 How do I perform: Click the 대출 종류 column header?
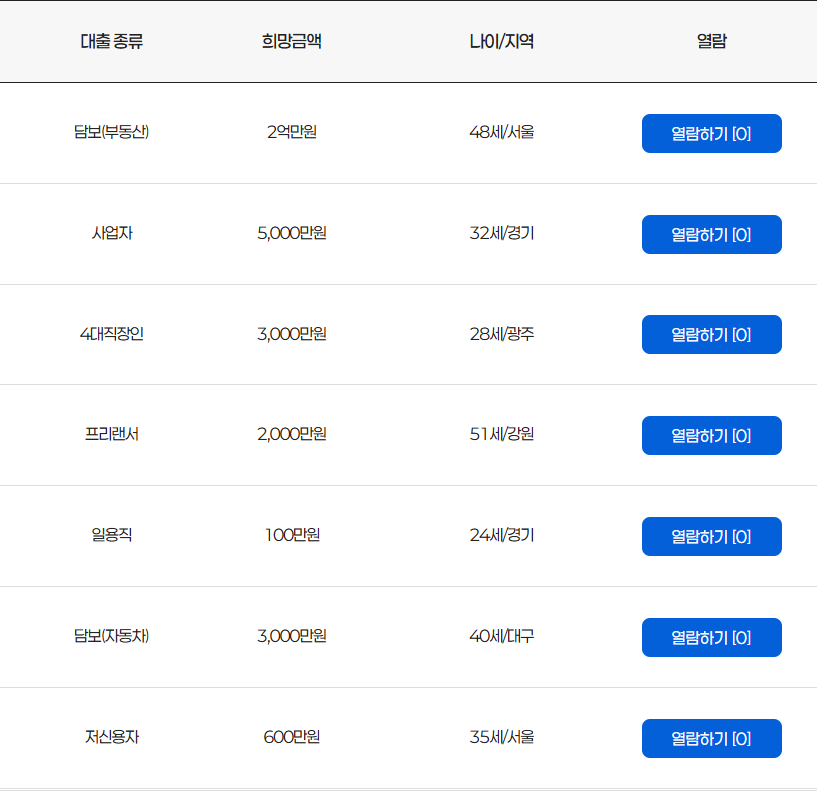112,42
